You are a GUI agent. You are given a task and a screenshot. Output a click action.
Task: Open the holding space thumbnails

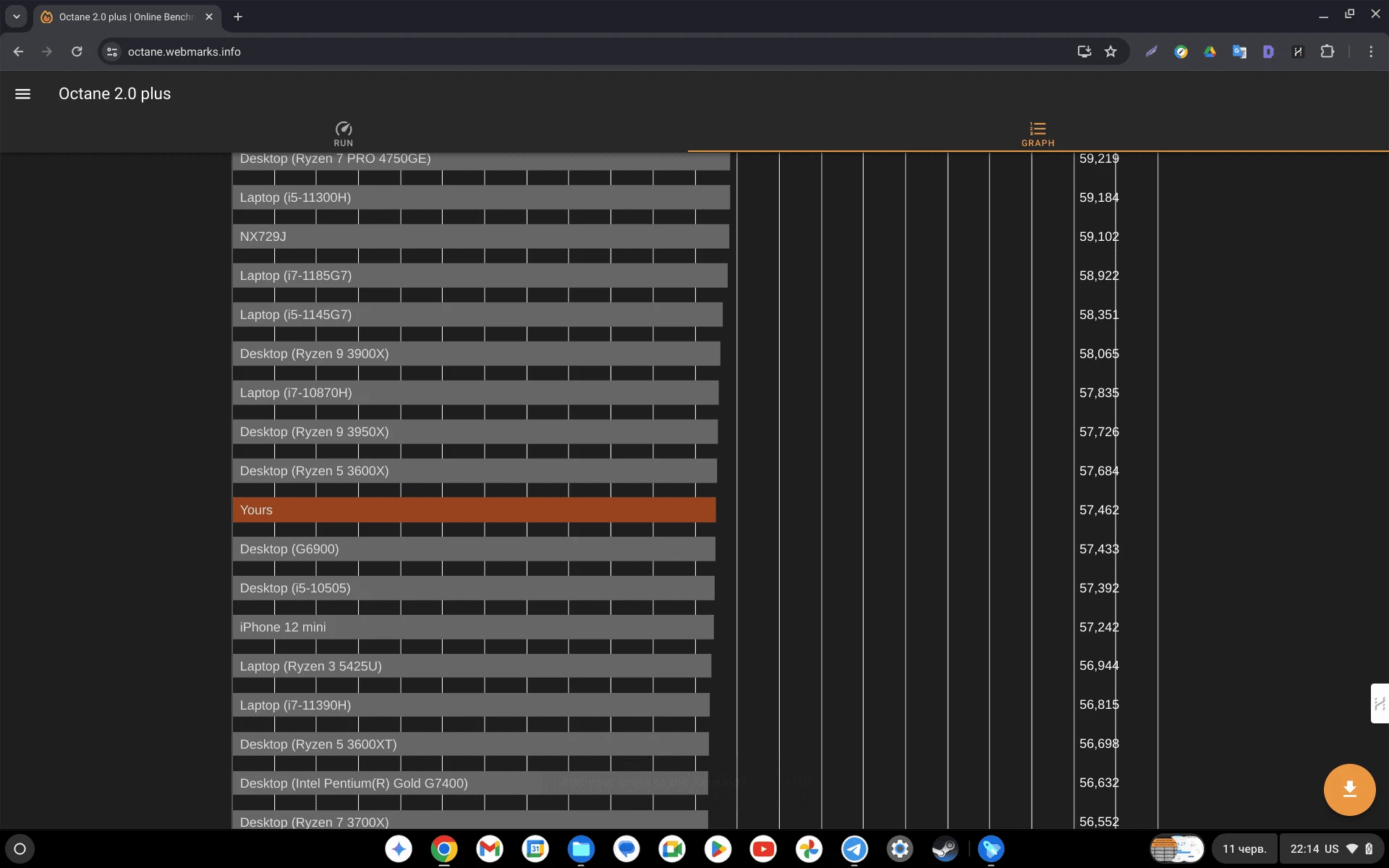pyautogui.click(x=1177, y=848)
